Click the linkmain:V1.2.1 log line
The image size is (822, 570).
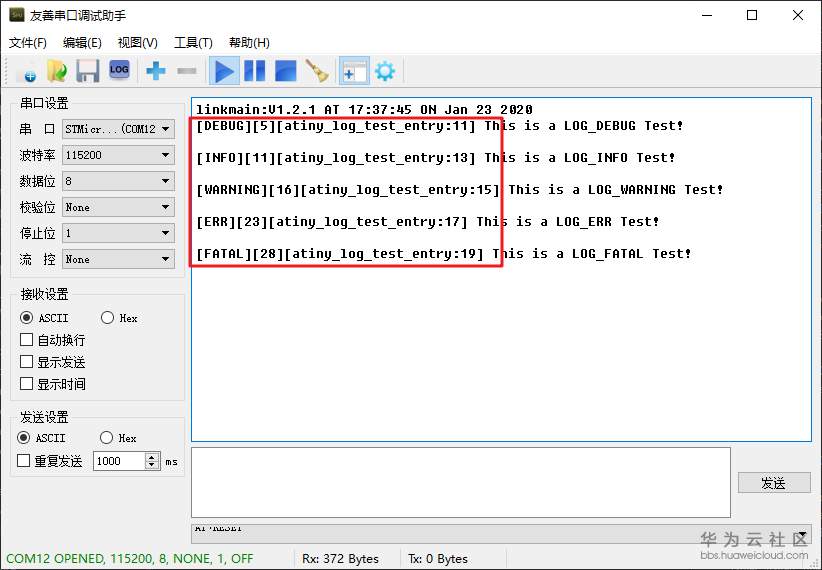tap(364, 110)
